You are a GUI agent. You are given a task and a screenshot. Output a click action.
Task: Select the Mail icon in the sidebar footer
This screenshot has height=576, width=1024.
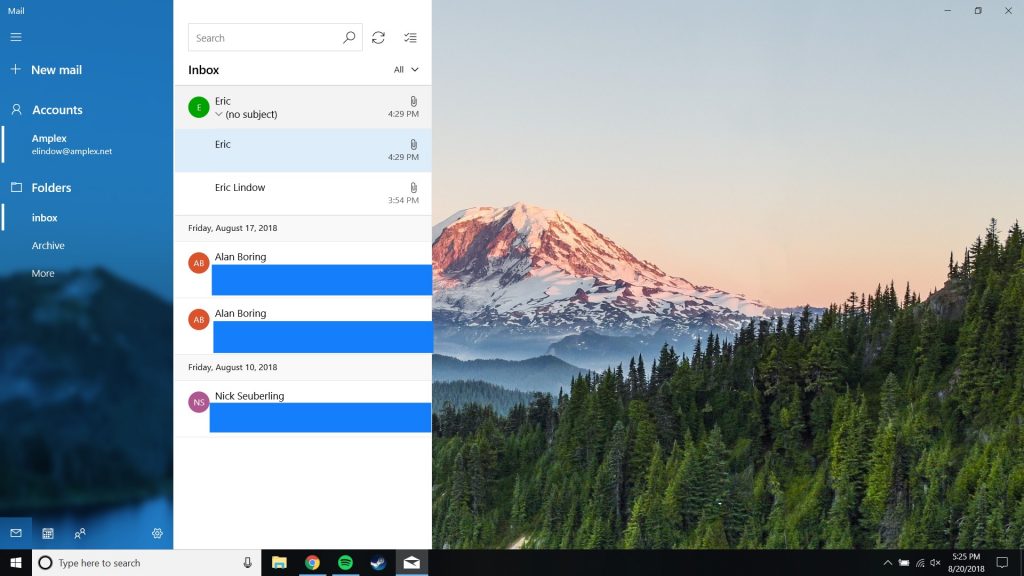[x=14, y=533]
